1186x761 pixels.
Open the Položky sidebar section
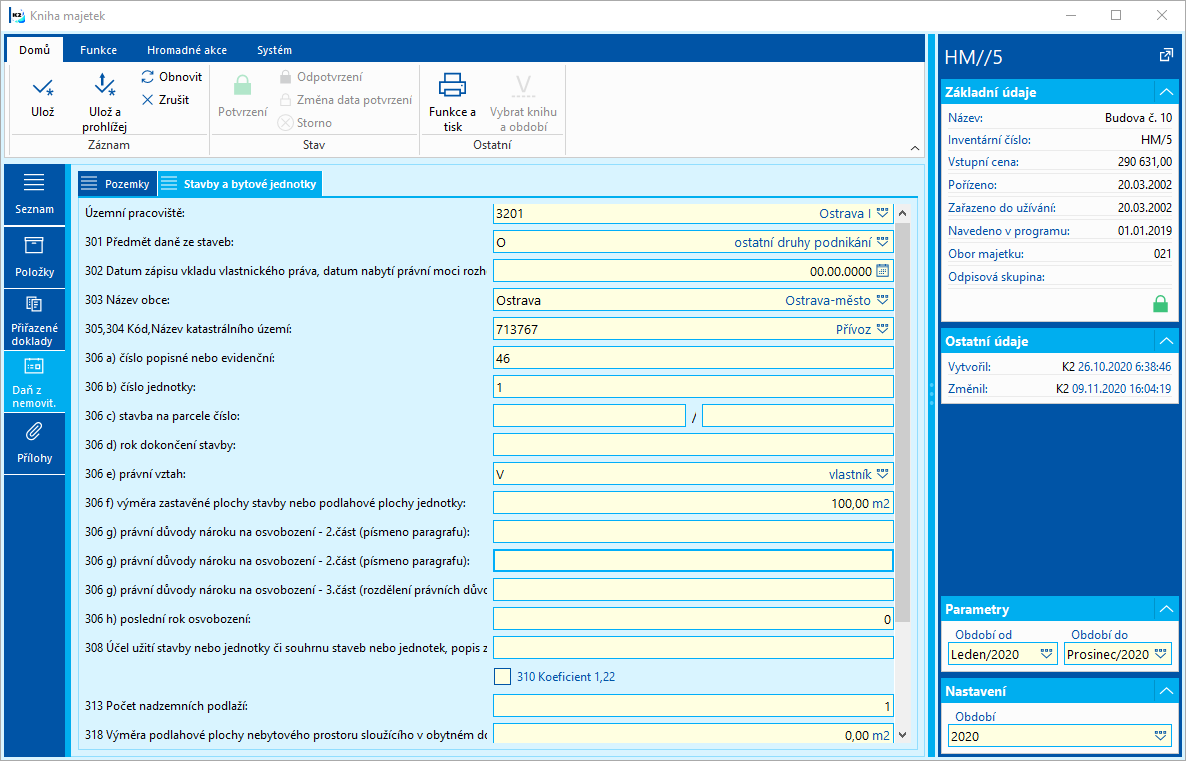(34, 257)
